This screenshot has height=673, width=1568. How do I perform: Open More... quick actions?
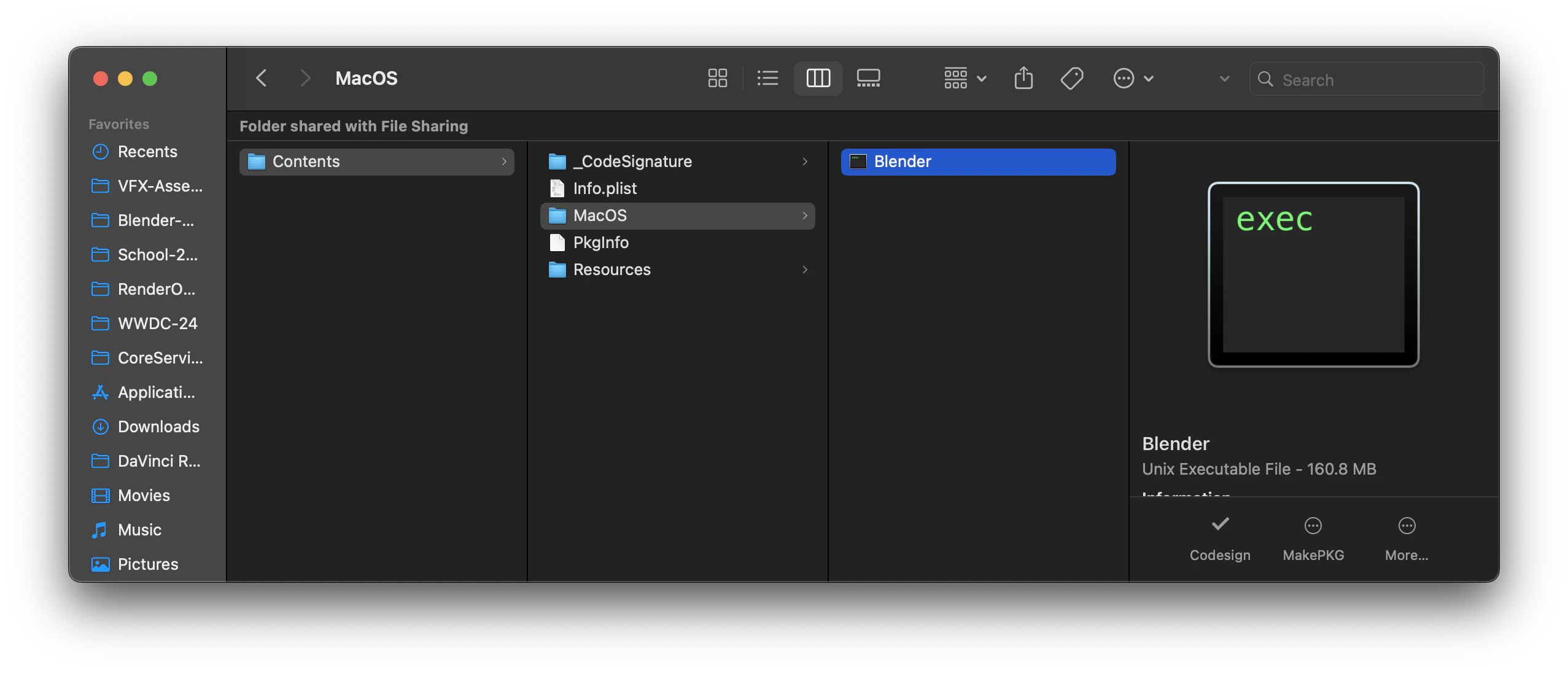coord(1407,539)
